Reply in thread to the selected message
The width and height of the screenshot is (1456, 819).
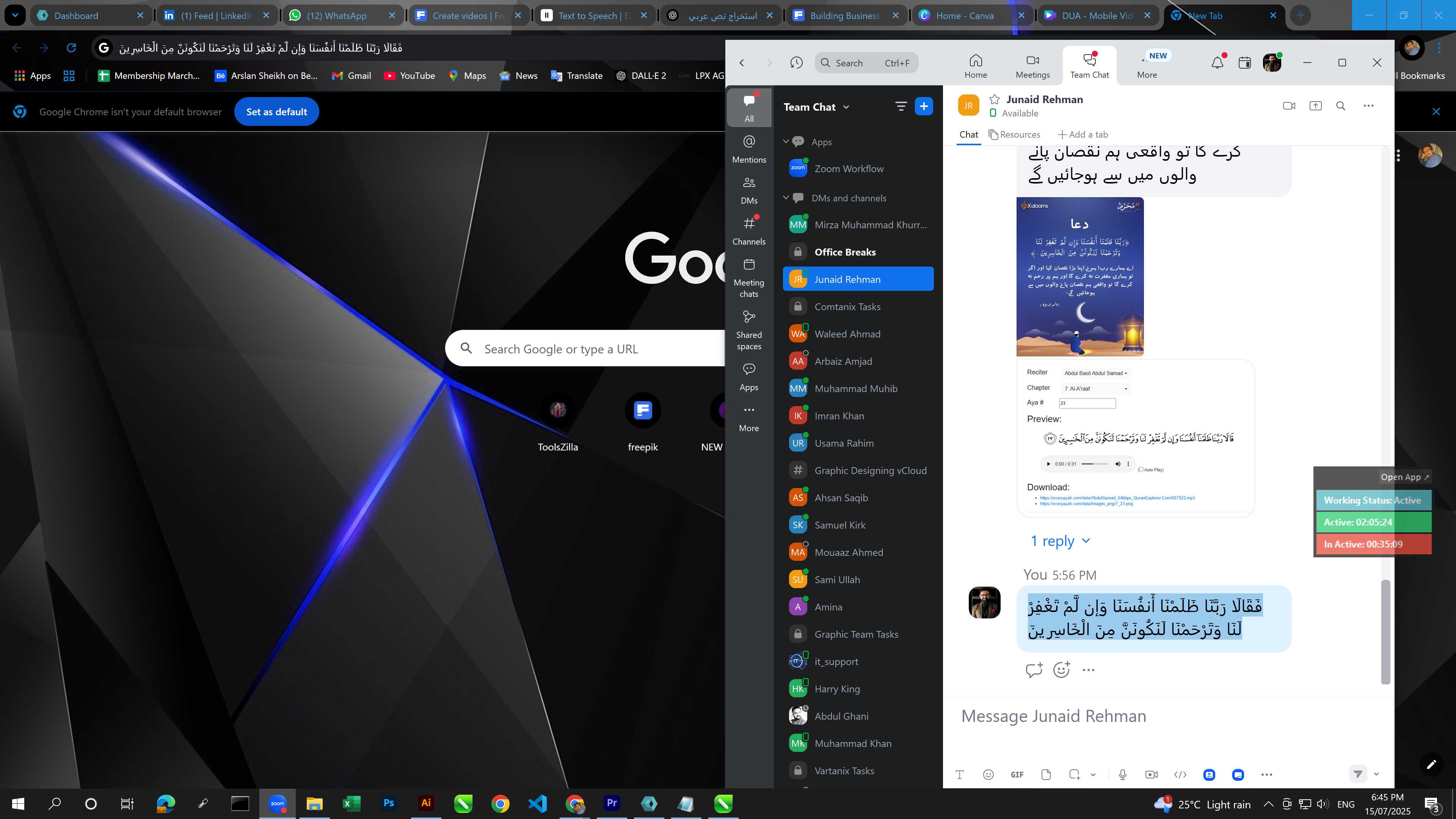[x=1034, y=670]
